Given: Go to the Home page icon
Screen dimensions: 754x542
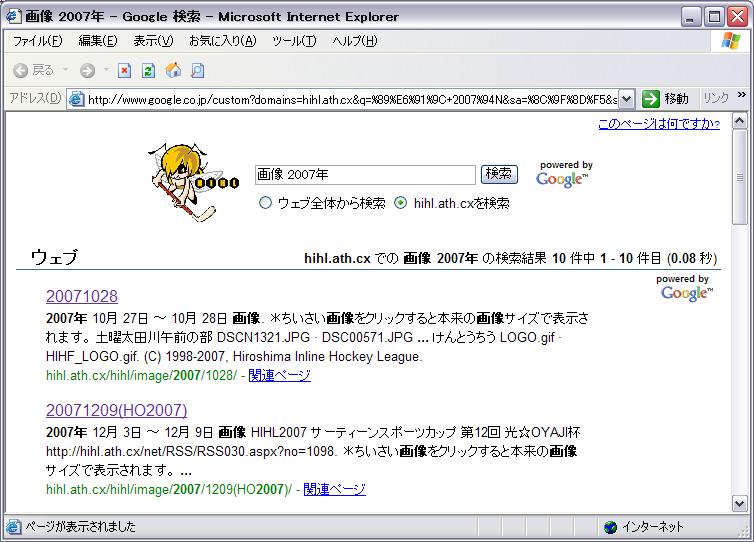Looking at the screenshot, I should pos(173,70).
